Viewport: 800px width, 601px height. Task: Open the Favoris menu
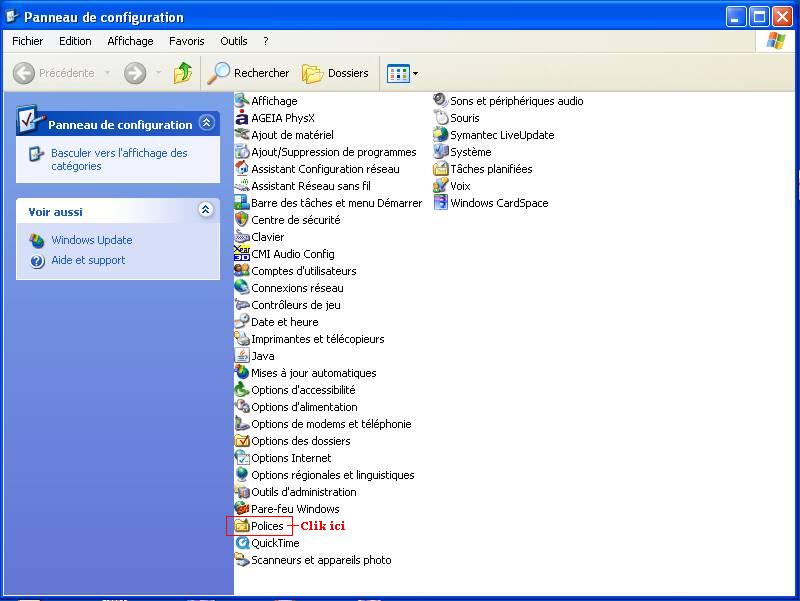click(187, 41)
